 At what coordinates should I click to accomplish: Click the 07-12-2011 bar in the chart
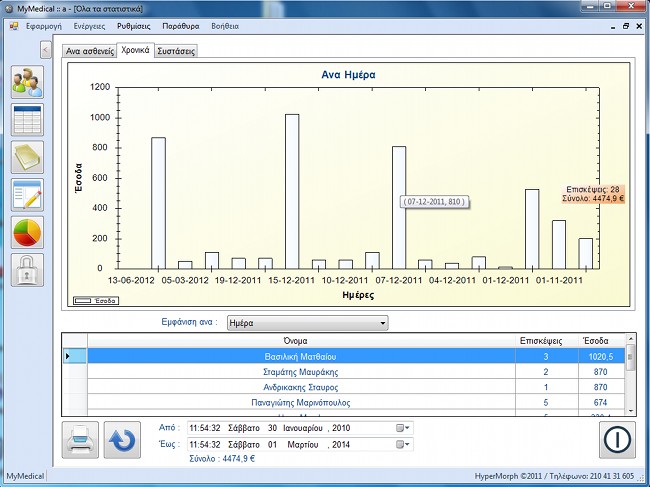click(x=399, y=208)
